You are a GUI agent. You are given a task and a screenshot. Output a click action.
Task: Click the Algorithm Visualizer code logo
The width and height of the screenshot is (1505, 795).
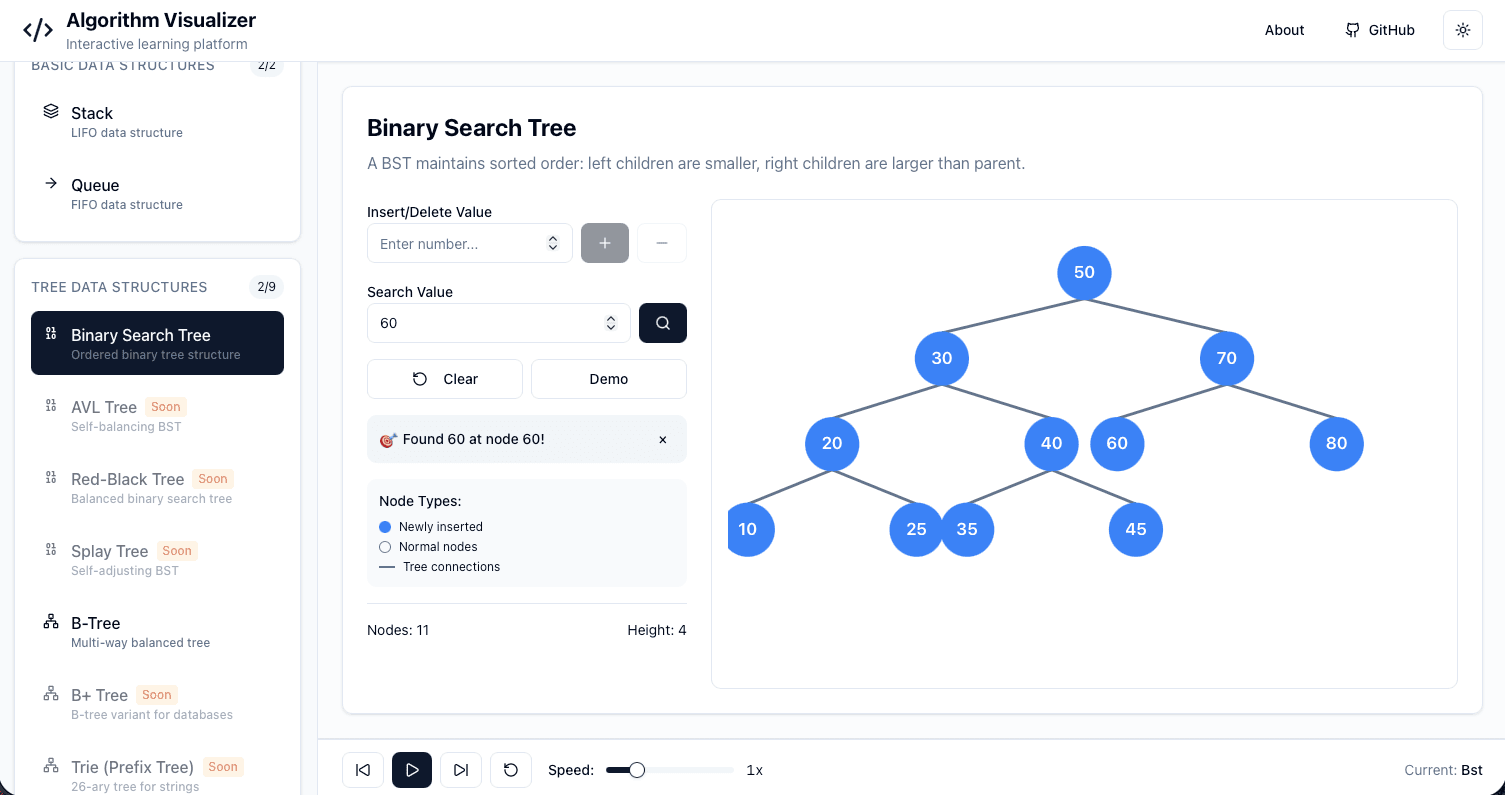point(37,29)
